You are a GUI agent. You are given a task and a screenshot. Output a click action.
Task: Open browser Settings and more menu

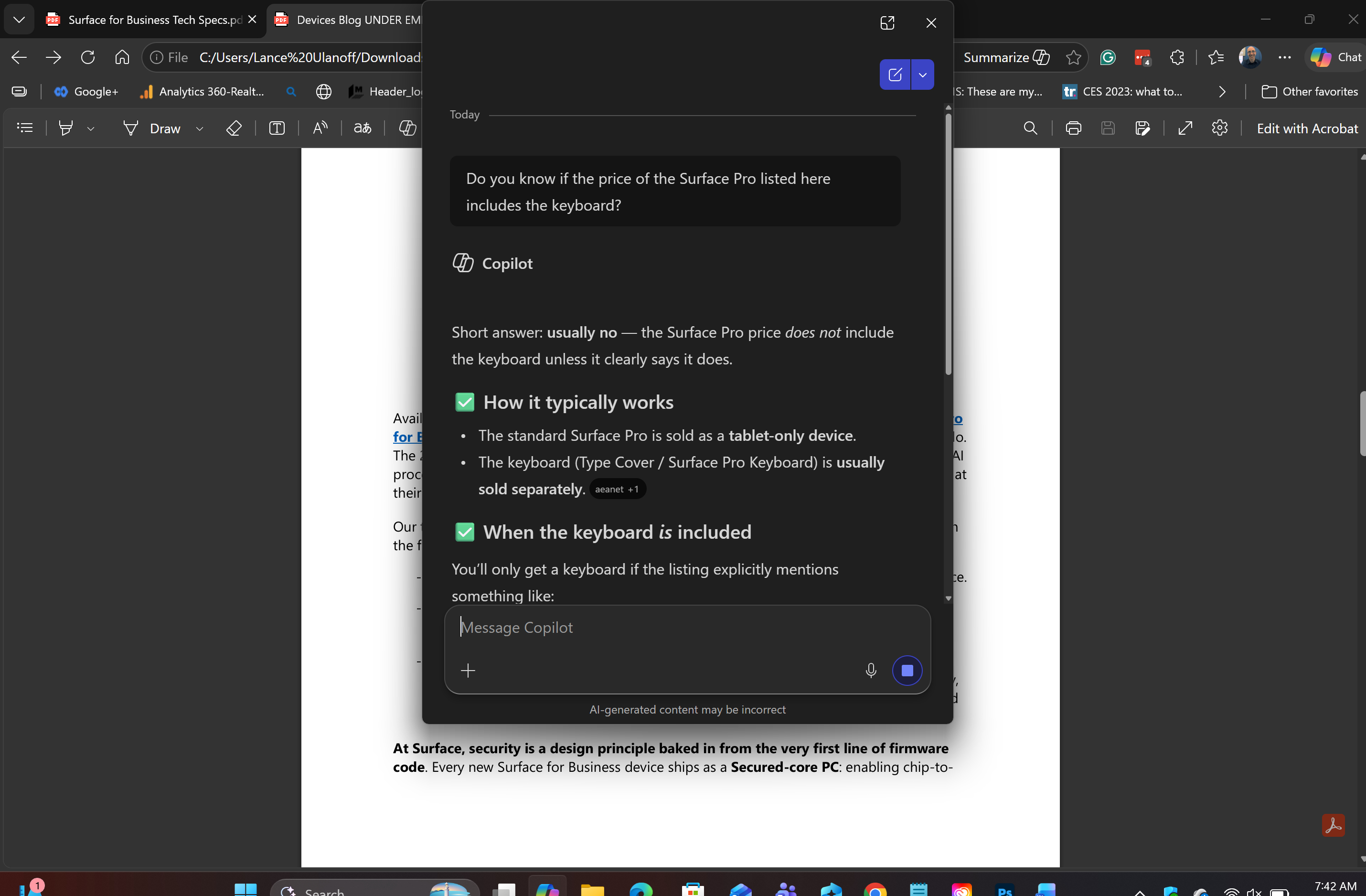1284,57
